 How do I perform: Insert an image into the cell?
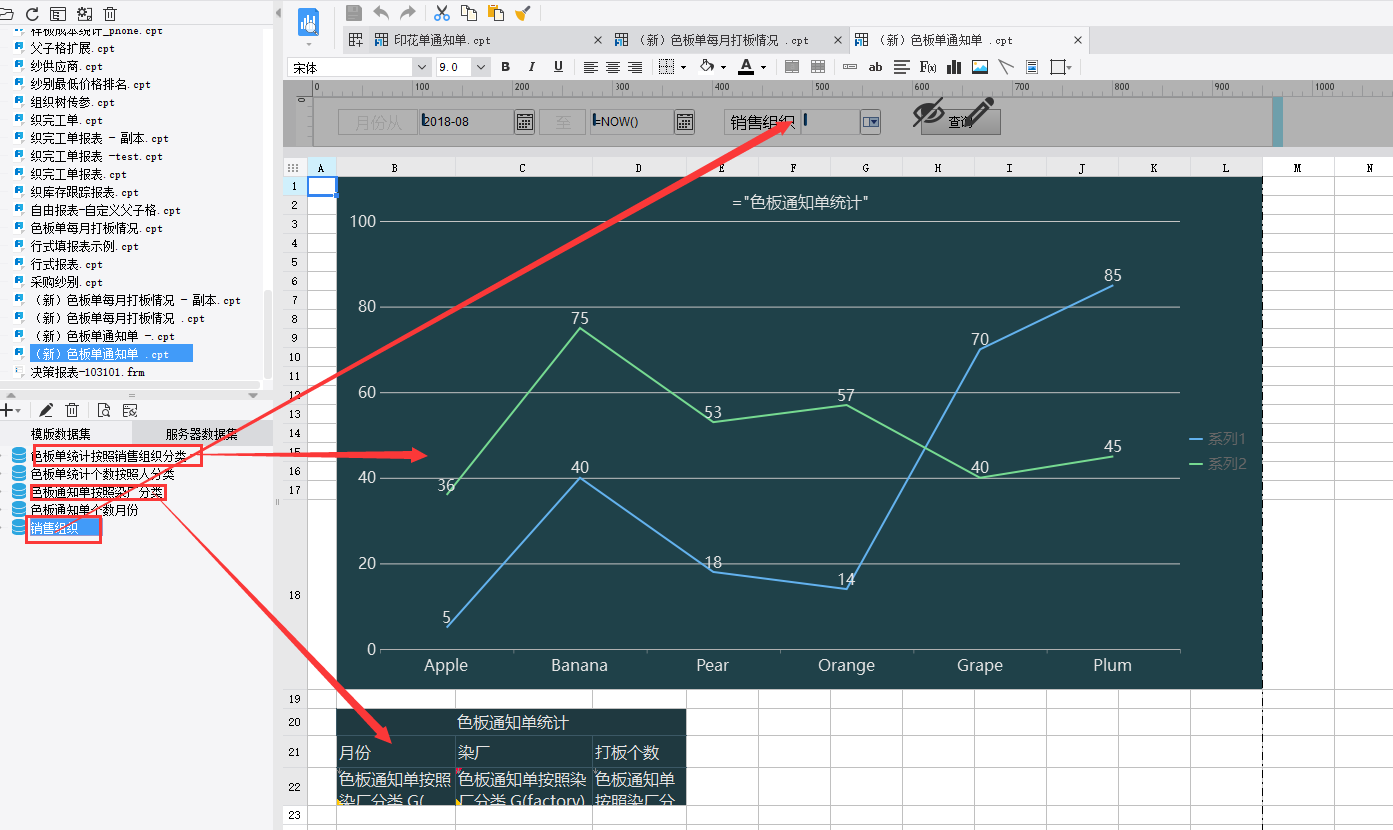(980, 67)
